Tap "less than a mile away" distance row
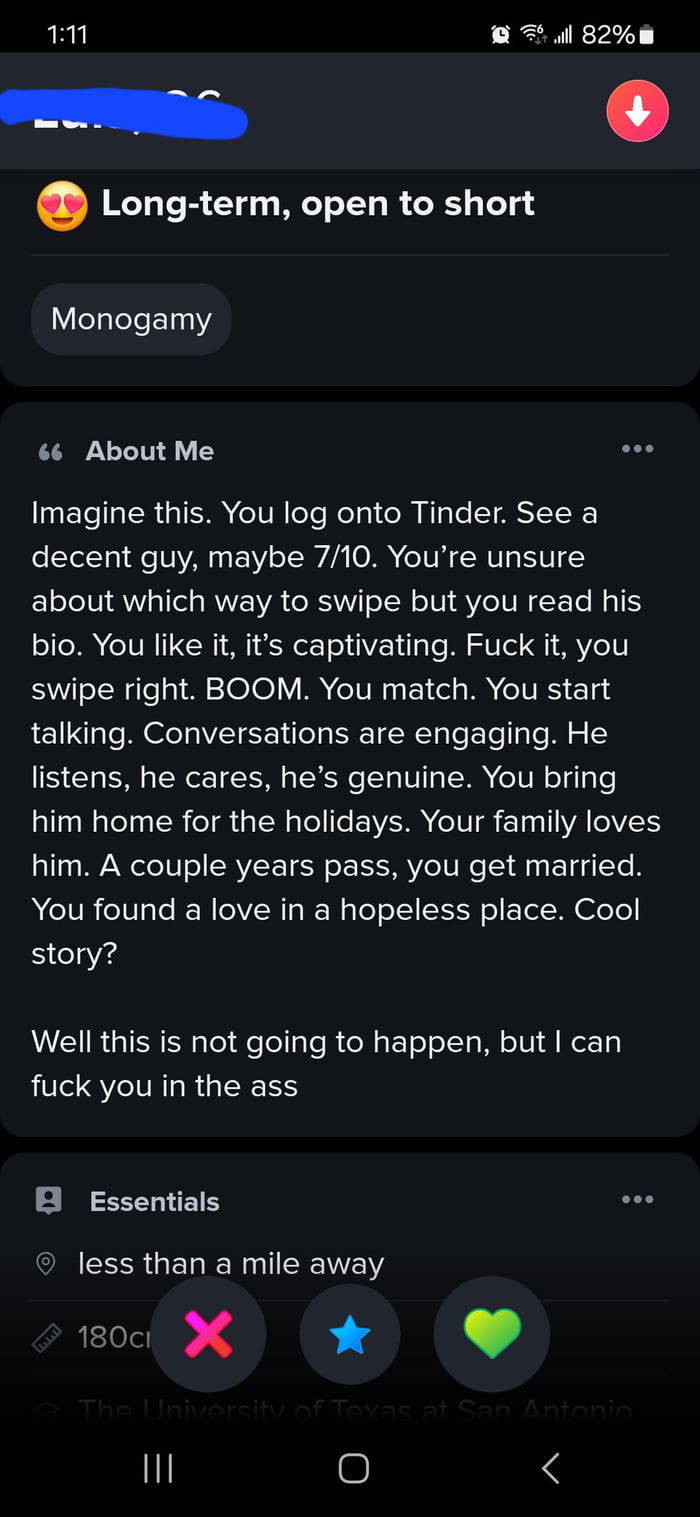 click(x=230, y=1264)
